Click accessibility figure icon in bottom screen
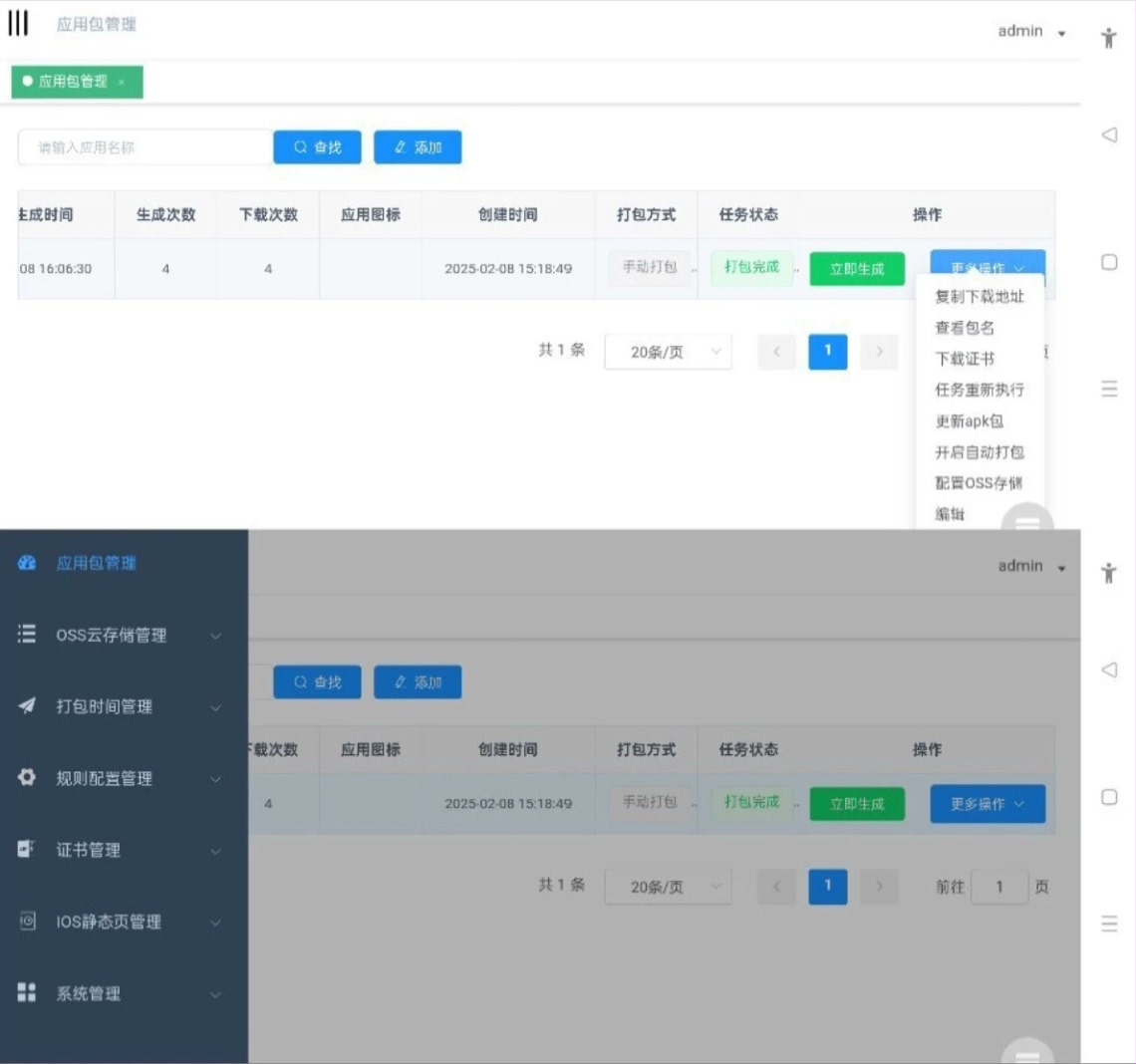 click(1108, 573)
